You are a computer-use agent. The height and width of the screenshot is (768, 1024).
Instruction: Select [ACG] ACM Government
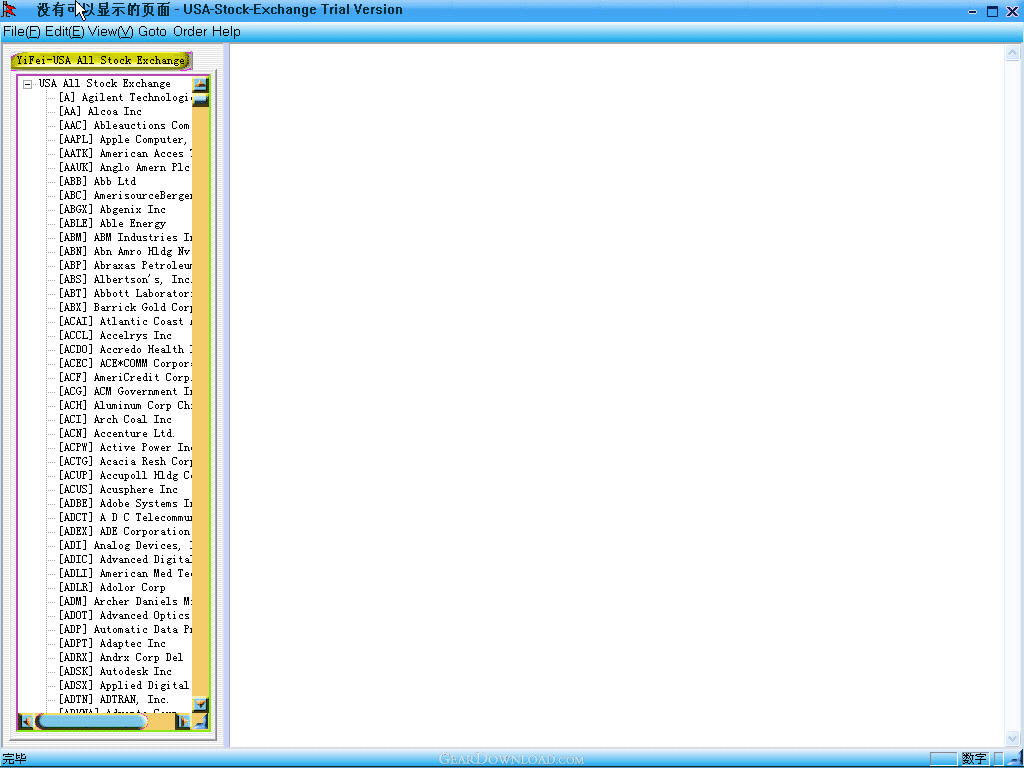pyautogui.click(x=125, y=391)
